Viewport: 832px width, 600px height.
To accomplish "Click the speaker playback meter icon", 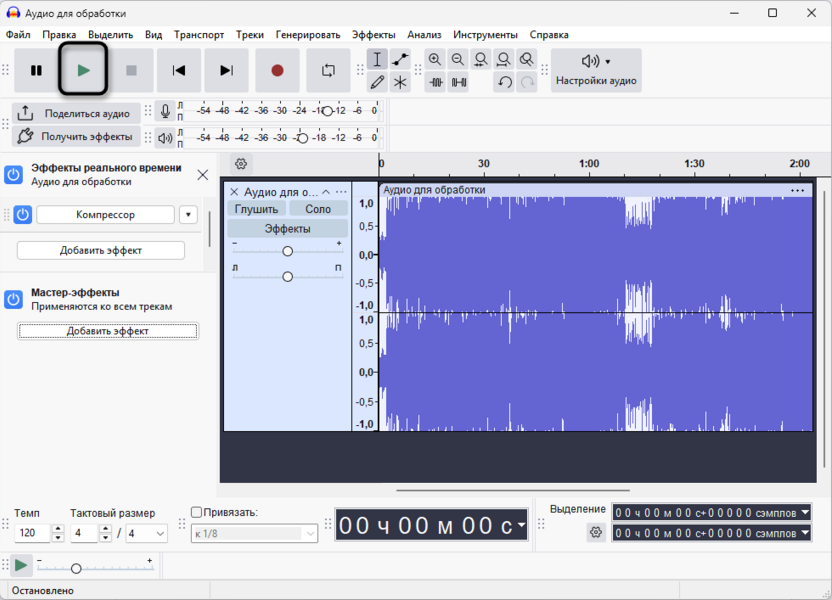I will tap(165, 138).
